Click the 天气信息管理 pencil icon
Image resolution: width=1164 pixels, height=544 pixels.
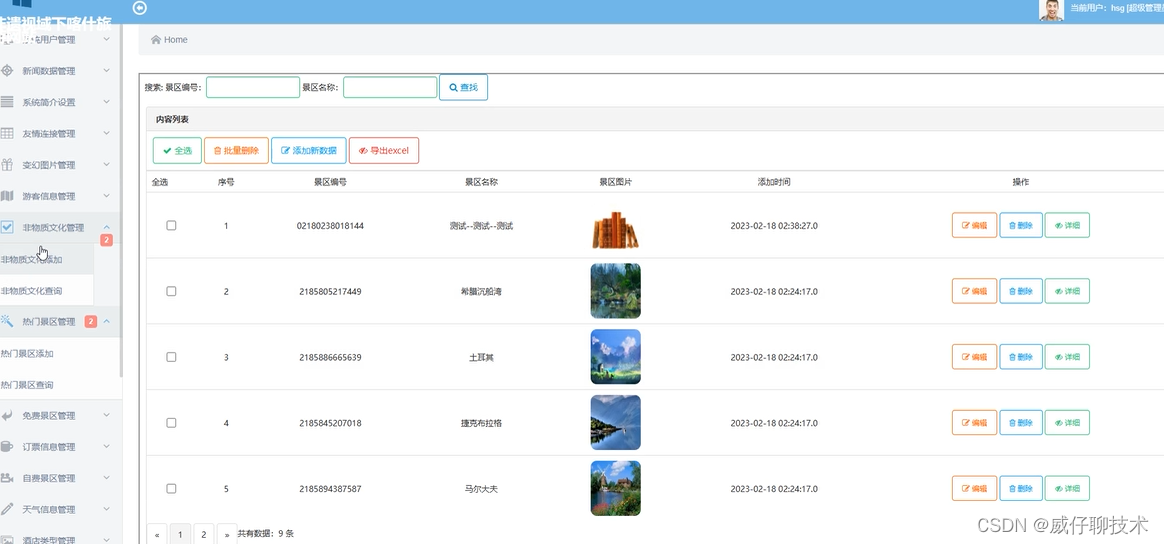[x=7, y=509]
